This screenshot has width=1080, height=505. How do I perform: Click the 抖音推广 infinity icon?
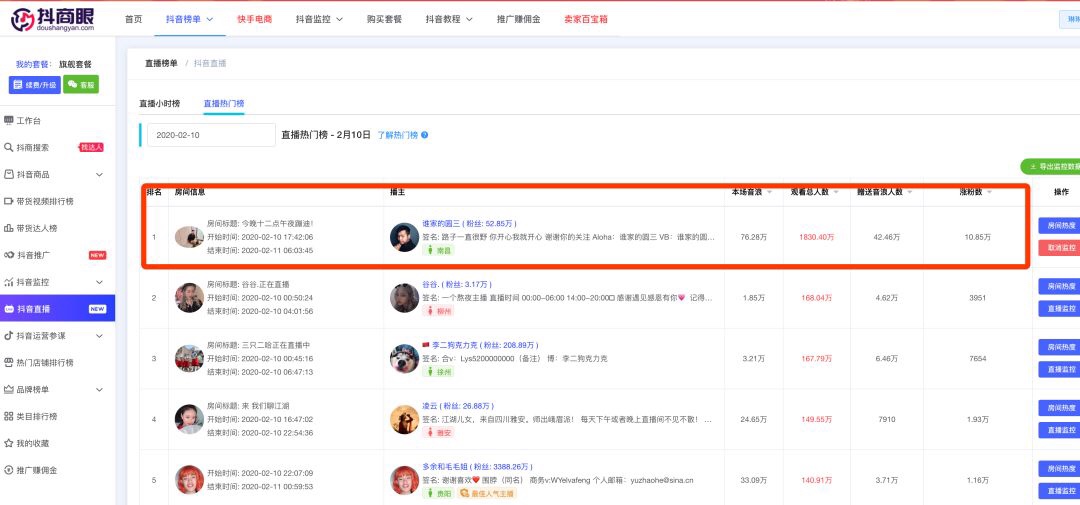point(9,255)
